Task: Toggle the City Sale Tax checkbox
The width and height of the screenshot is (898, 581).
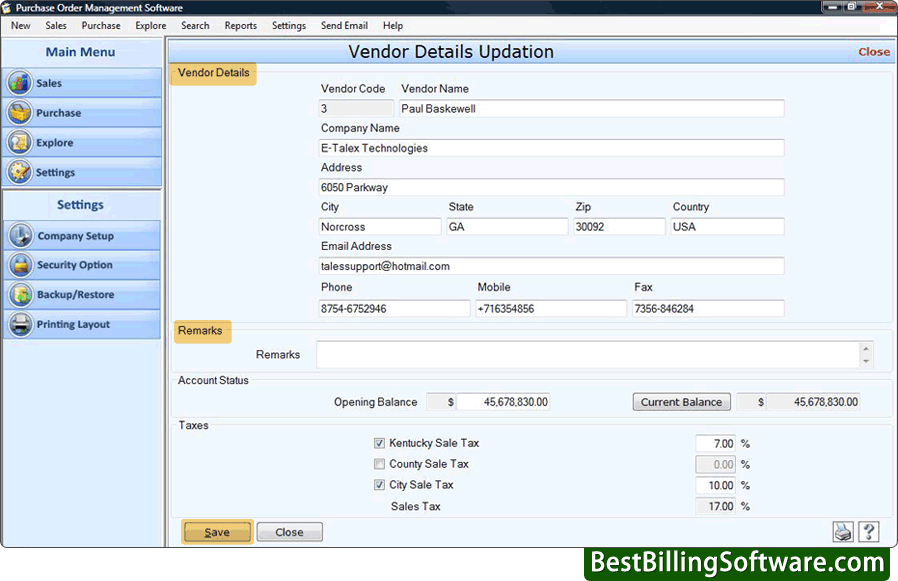Action: point(379,485)
